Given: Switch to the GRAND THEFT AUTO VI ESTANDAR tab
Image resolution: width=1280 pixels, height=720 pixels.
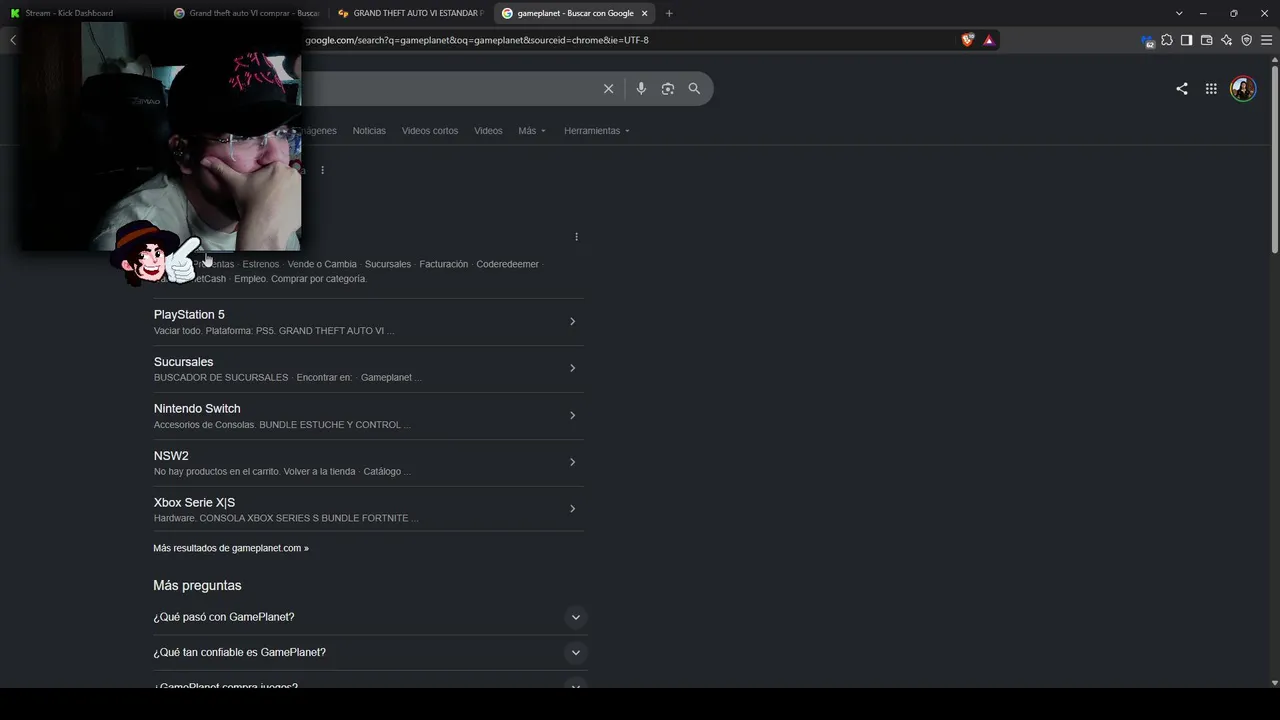Looking at the screenshot, I should [411, 13].
